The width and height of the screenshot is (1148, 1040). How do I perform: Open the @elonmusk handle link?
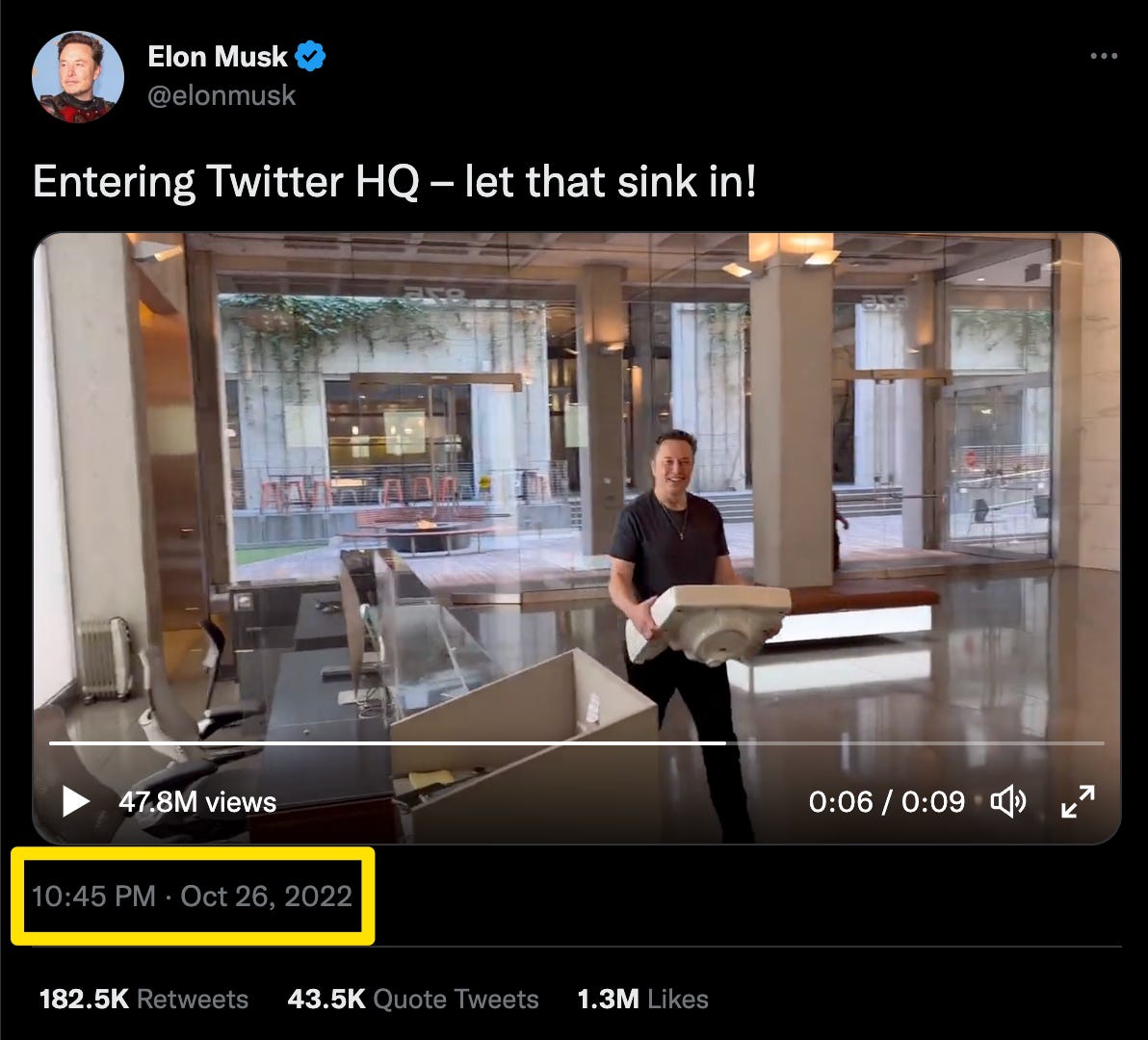[222, 96]
